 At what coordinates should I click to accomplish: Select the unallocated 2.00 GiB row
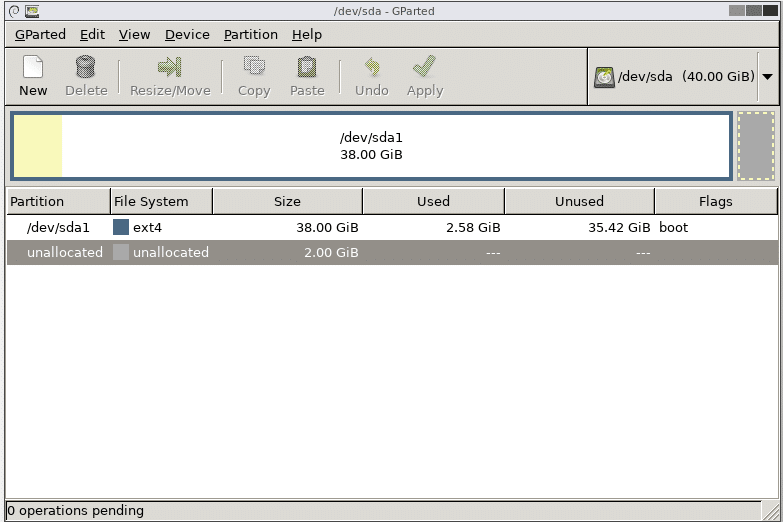(x=300, y=253)
